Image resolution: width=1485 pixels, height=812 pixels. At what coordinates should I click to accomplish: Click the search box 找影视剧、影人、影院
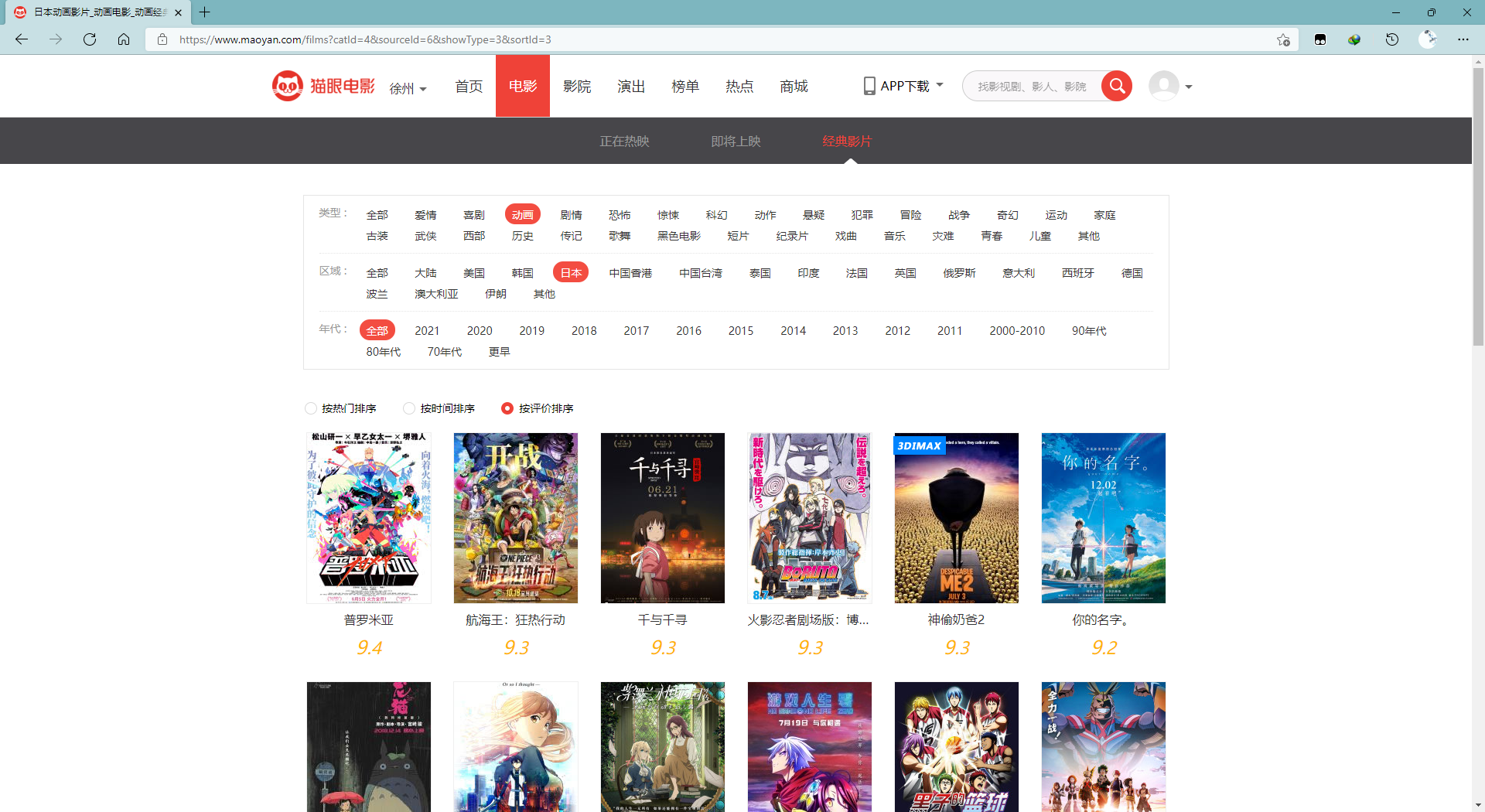1032,86
